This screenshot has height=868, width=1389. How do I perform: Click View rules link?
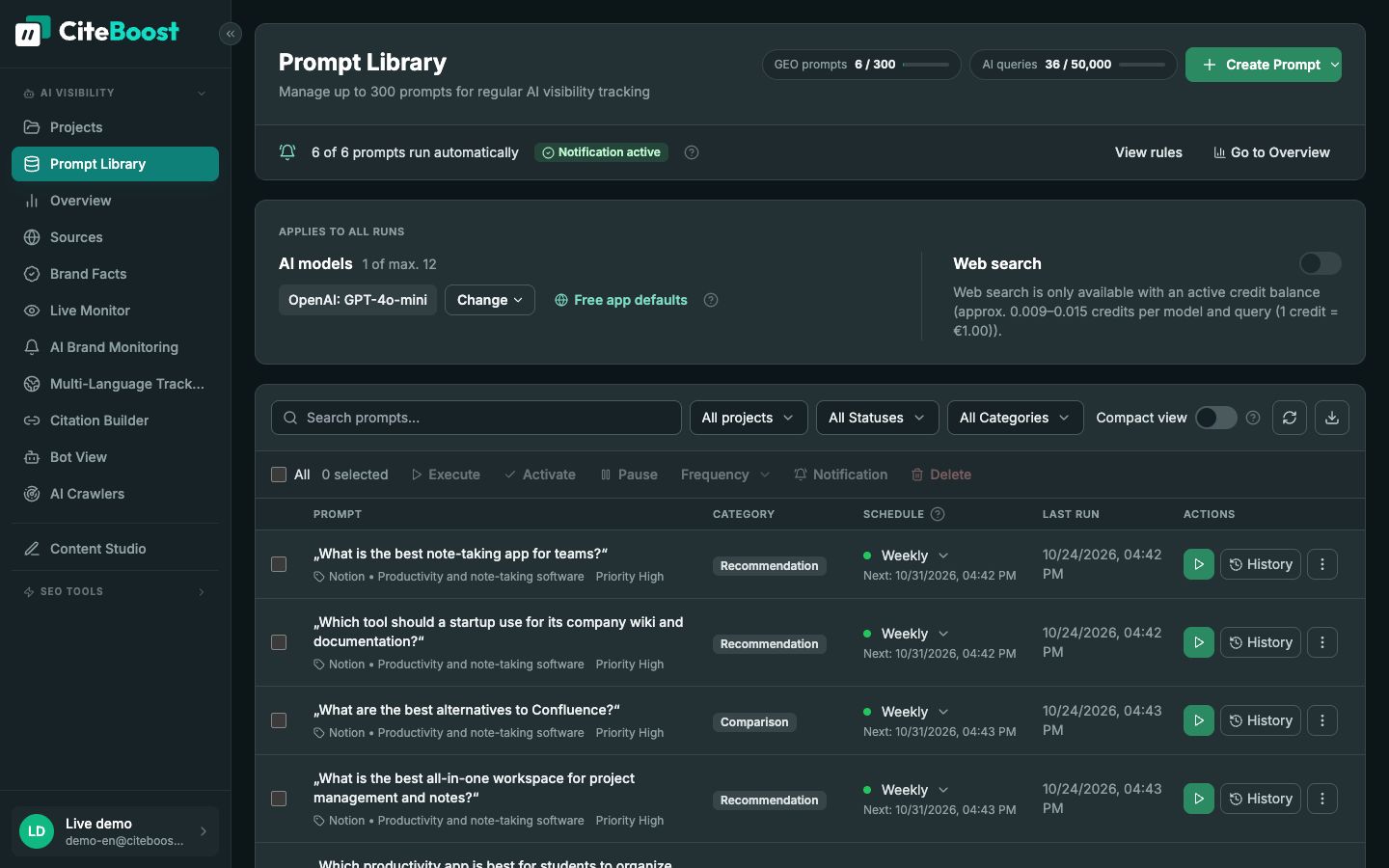[x=1148, y=152]
